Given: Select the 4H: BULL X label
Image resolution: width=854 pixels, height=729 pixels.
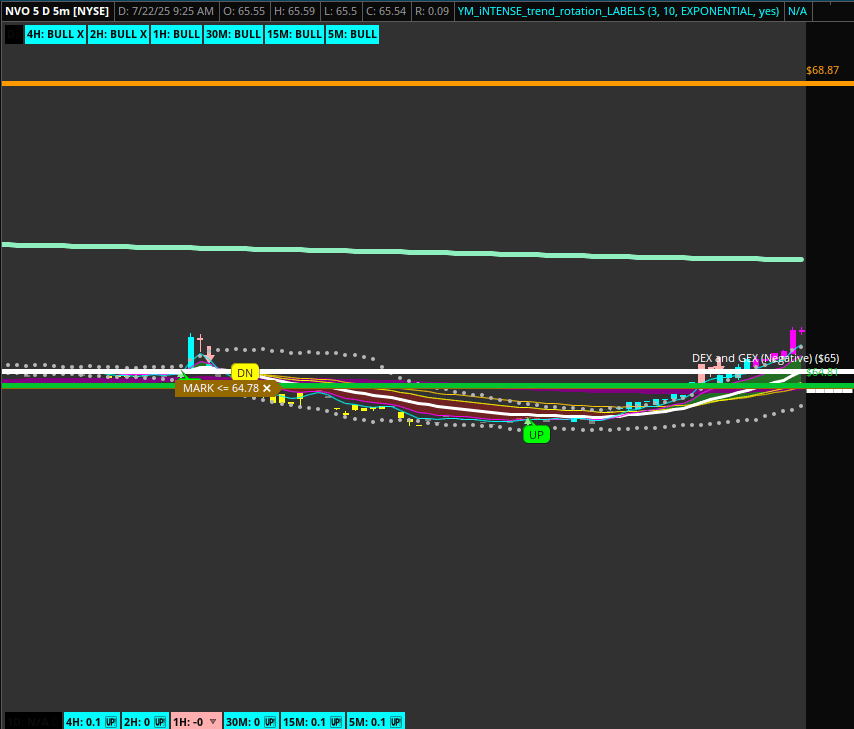Looking at the screenshot, I should [x=55, y=34].
